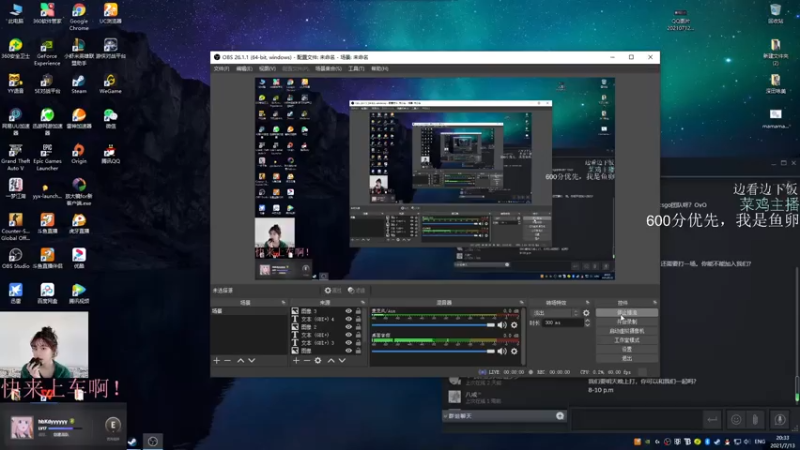Pop out the scenes dock panel
This screenshot has height=450, width=800.
[283, 303]
